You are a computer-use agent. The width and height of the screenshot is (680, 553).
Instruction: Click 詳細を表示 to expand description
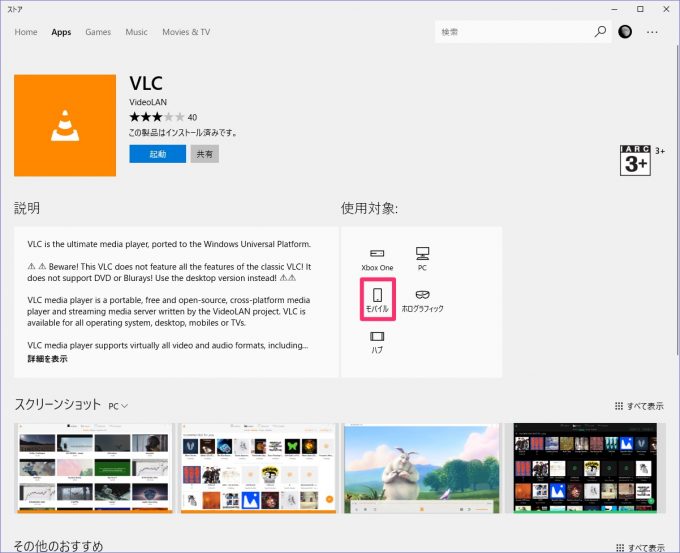coord(47,359)
